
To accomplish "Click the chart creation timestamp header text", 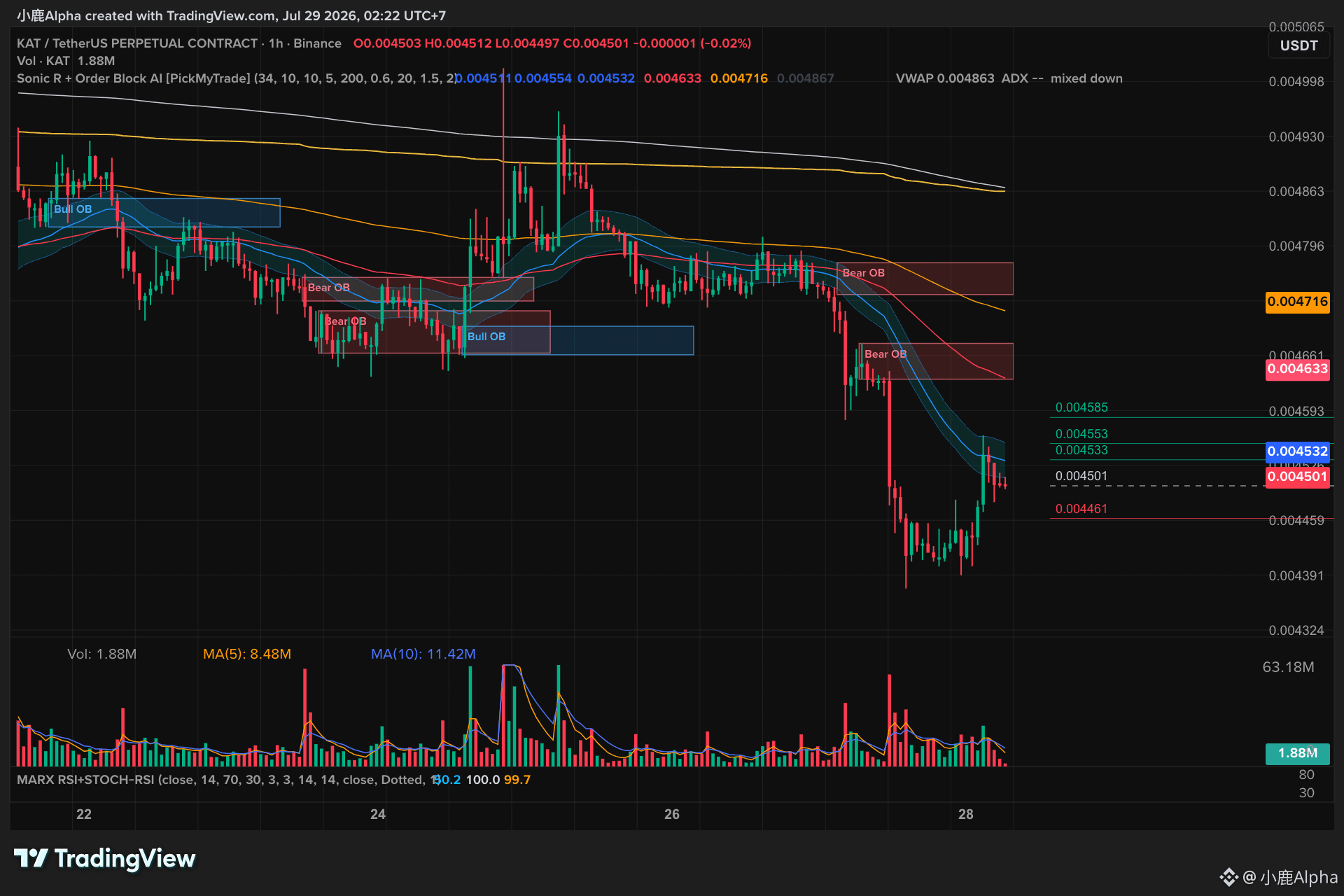I will [x=231, y=15].
